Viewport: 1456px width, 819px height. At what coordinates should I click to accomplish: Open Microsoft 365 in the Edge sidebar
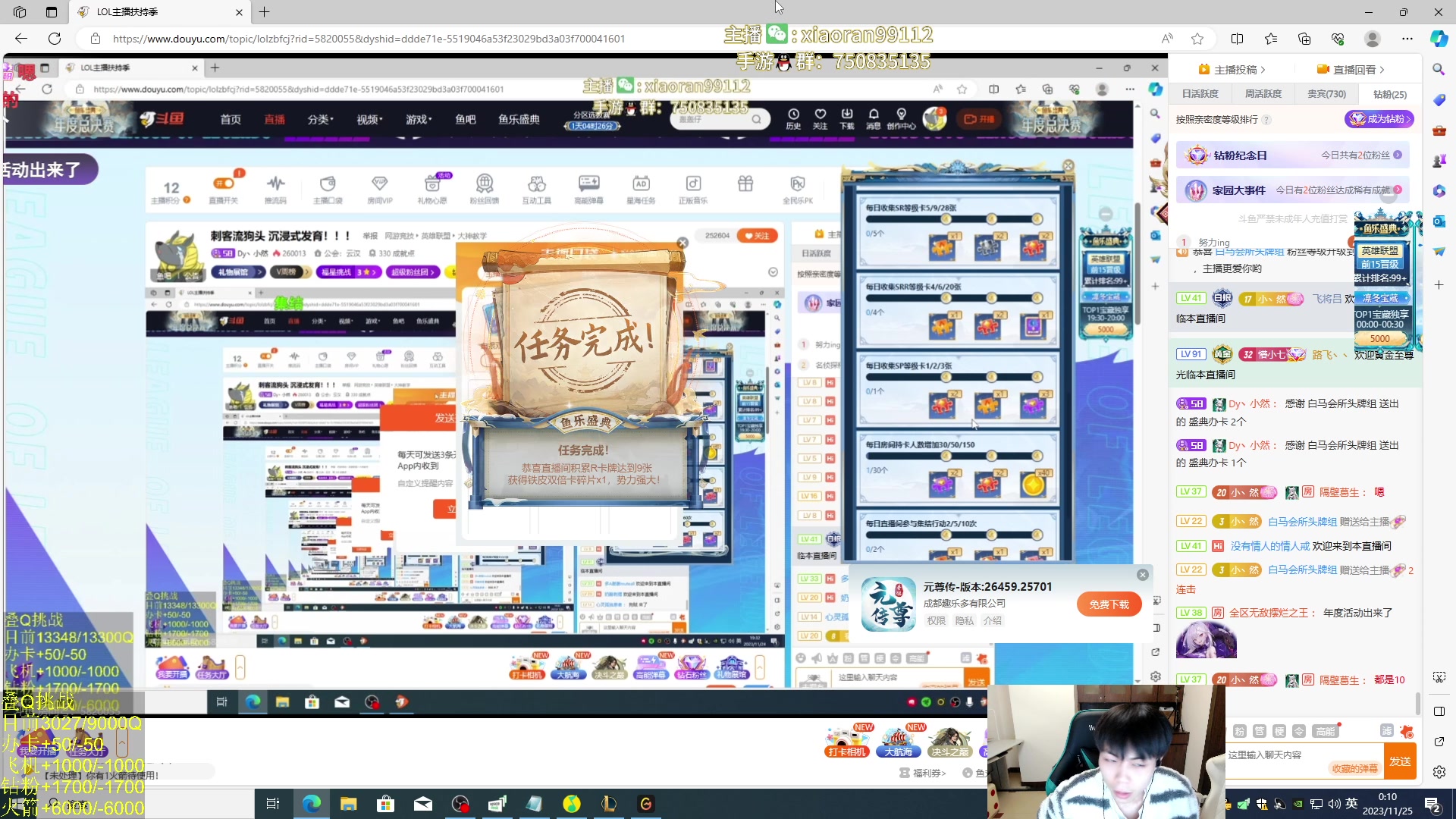pyautogui.click(x=1439, y=191)
